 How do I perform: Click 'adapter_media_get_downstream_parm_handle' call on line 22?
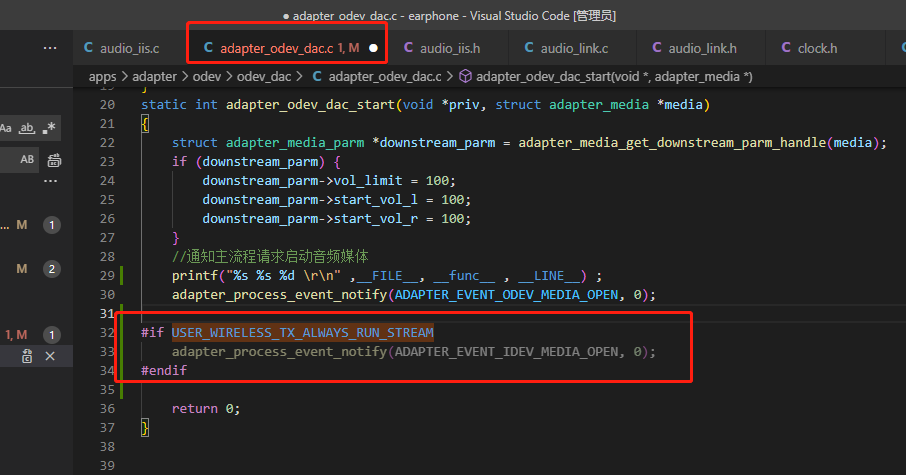point(672,143)
